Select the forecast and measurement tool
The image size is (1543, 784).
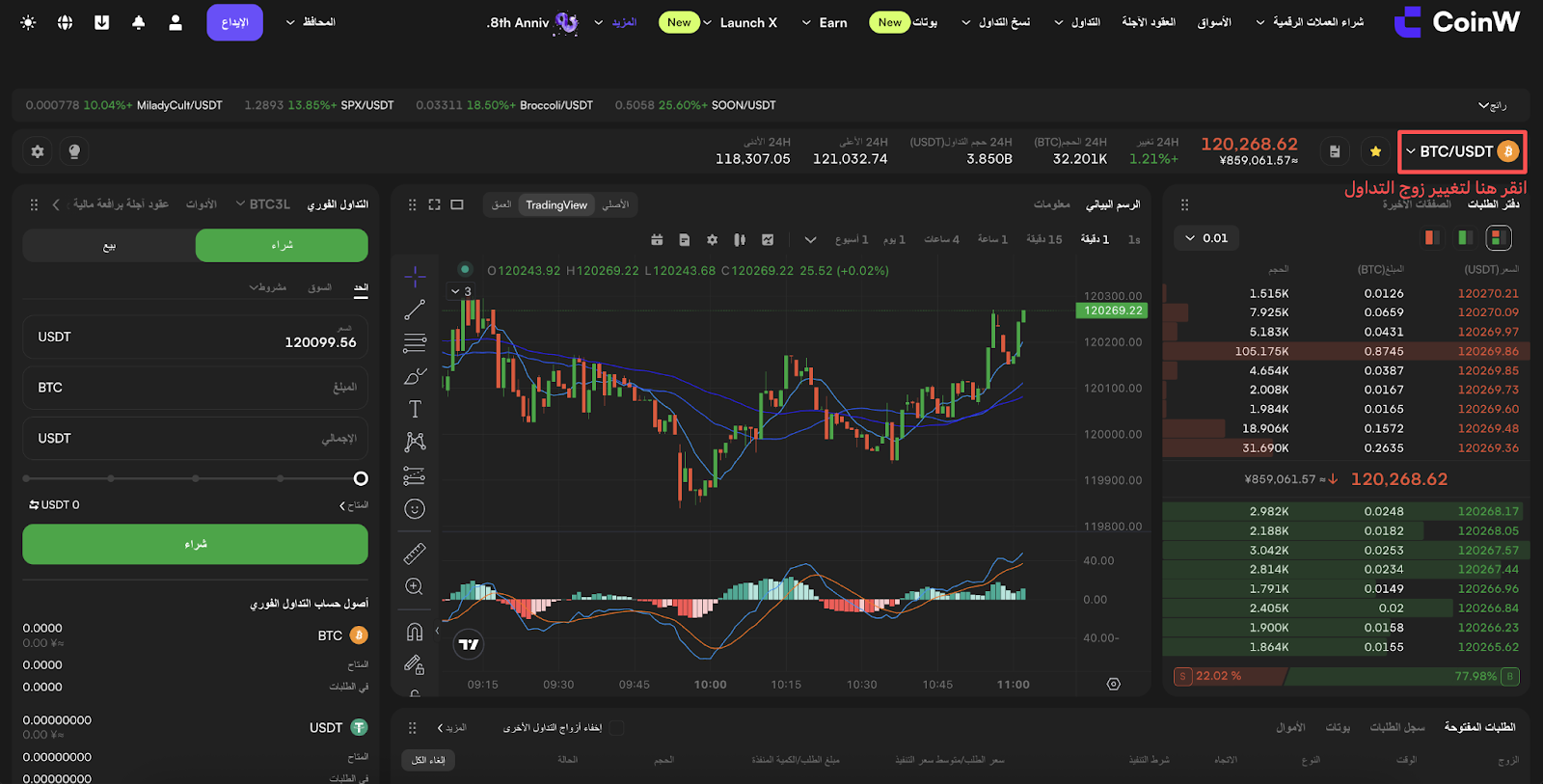(415, 475)
